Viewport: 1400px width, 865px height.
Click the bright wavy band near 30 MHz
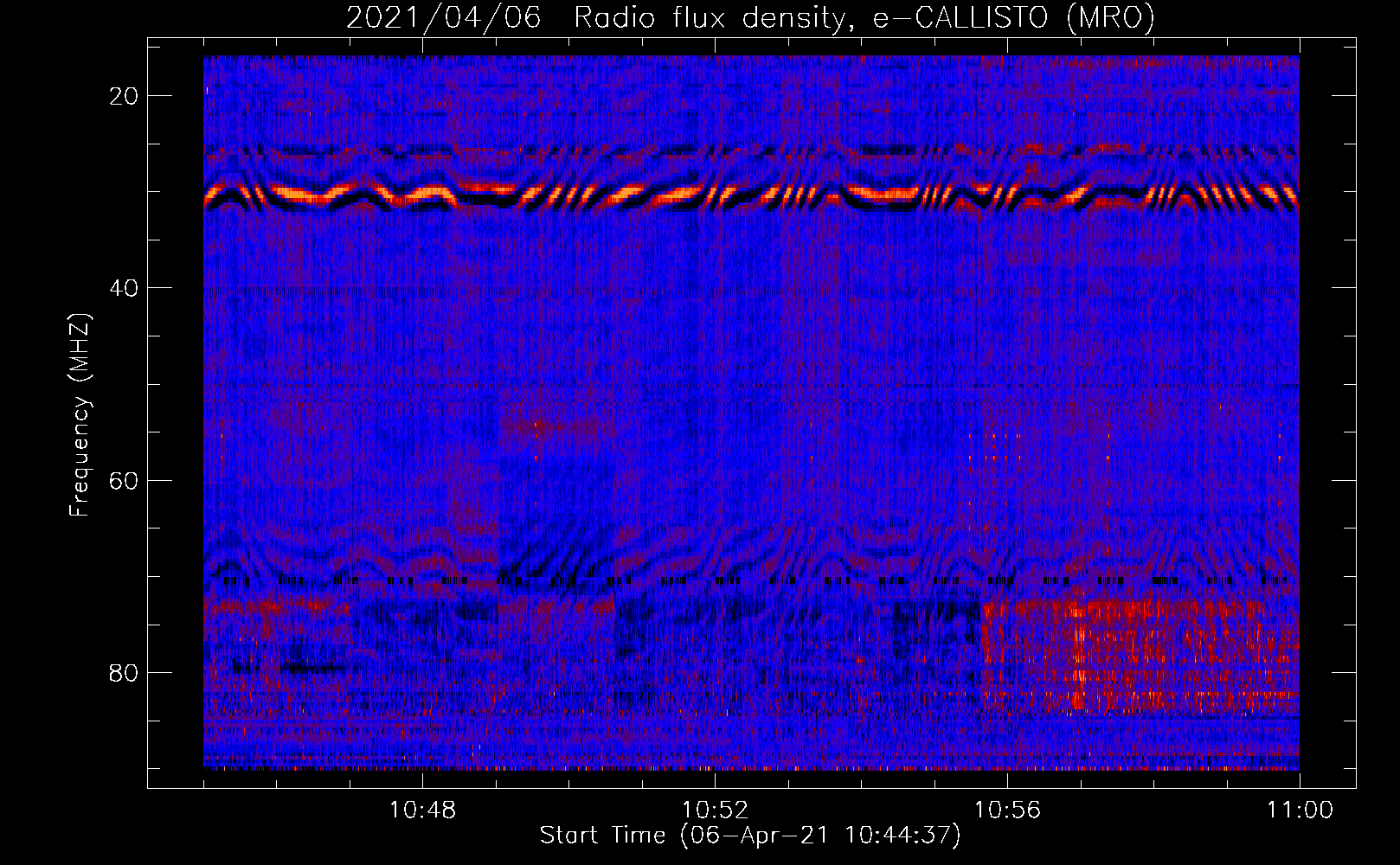tap(751, 197)
